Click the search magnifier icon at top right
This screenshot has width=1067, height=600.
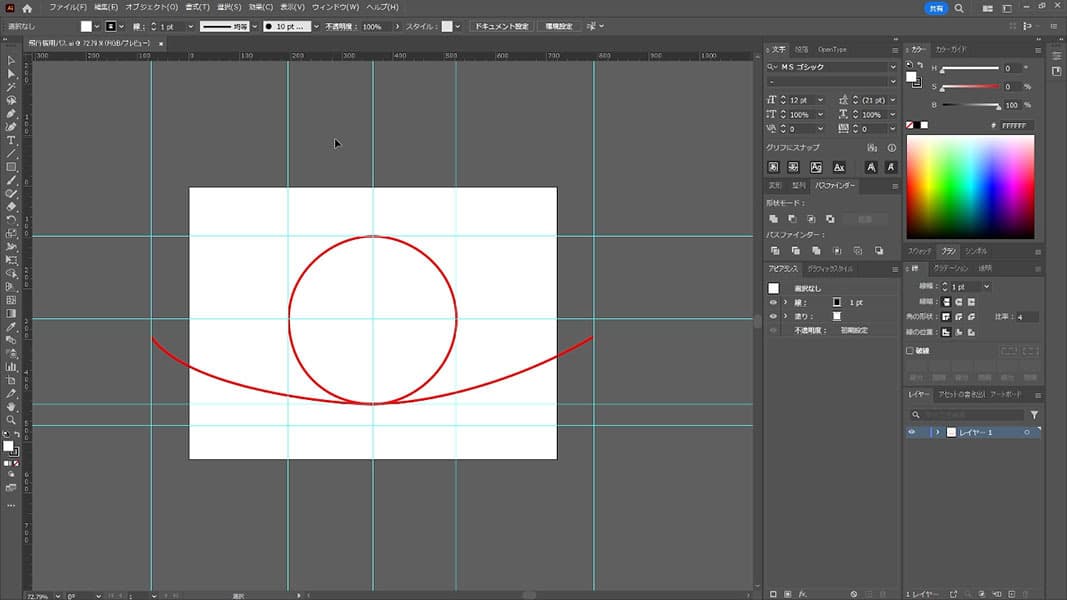pos(959,7)
